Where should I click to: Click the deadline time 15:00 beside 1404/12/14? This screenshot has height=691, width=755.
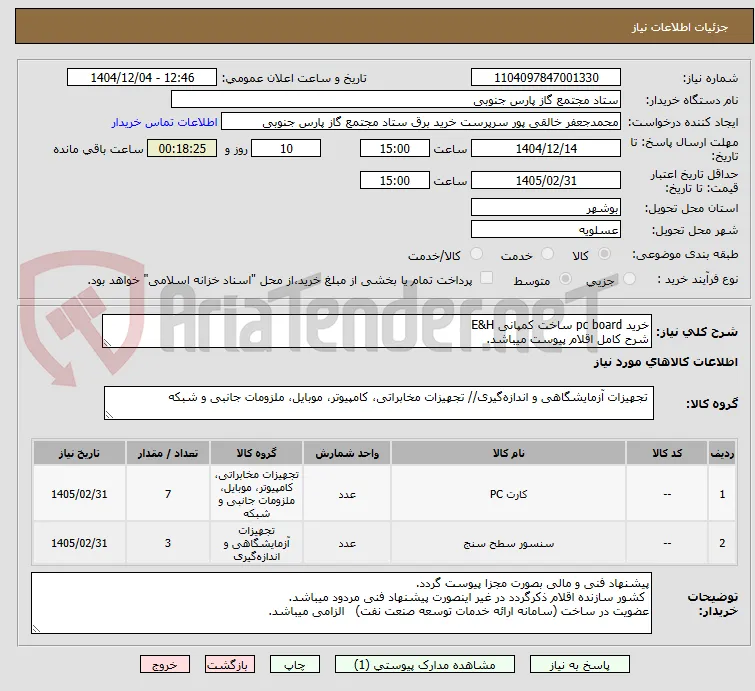[394, 148]
